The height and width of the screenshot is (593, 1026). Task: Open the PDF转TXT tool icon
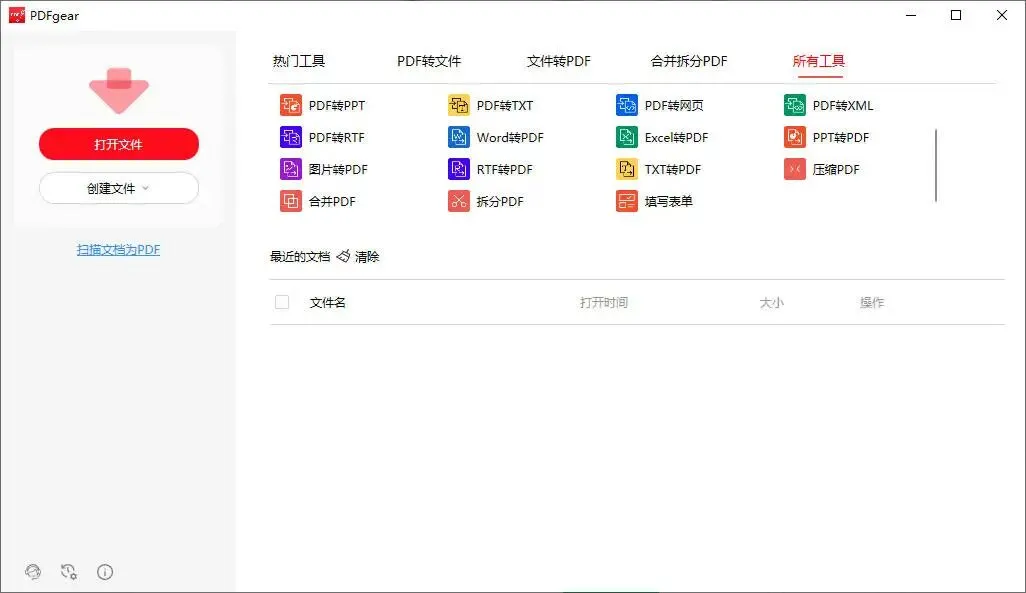tap(459, 105)
